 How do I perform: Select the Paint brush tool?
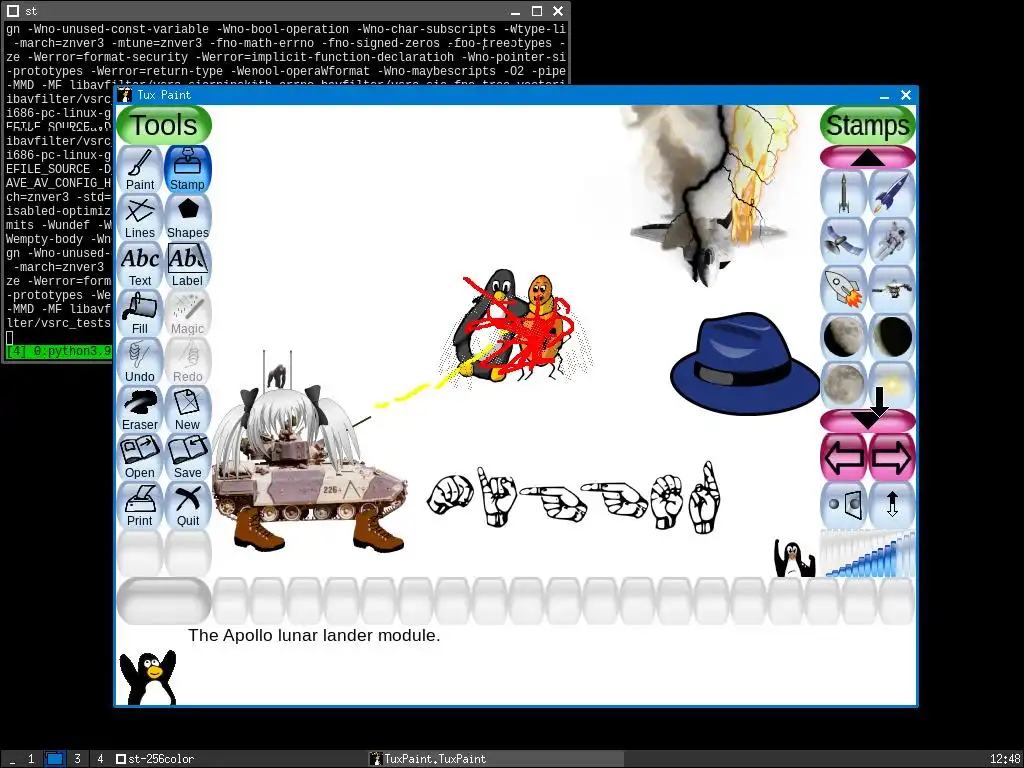click(140, 168)
